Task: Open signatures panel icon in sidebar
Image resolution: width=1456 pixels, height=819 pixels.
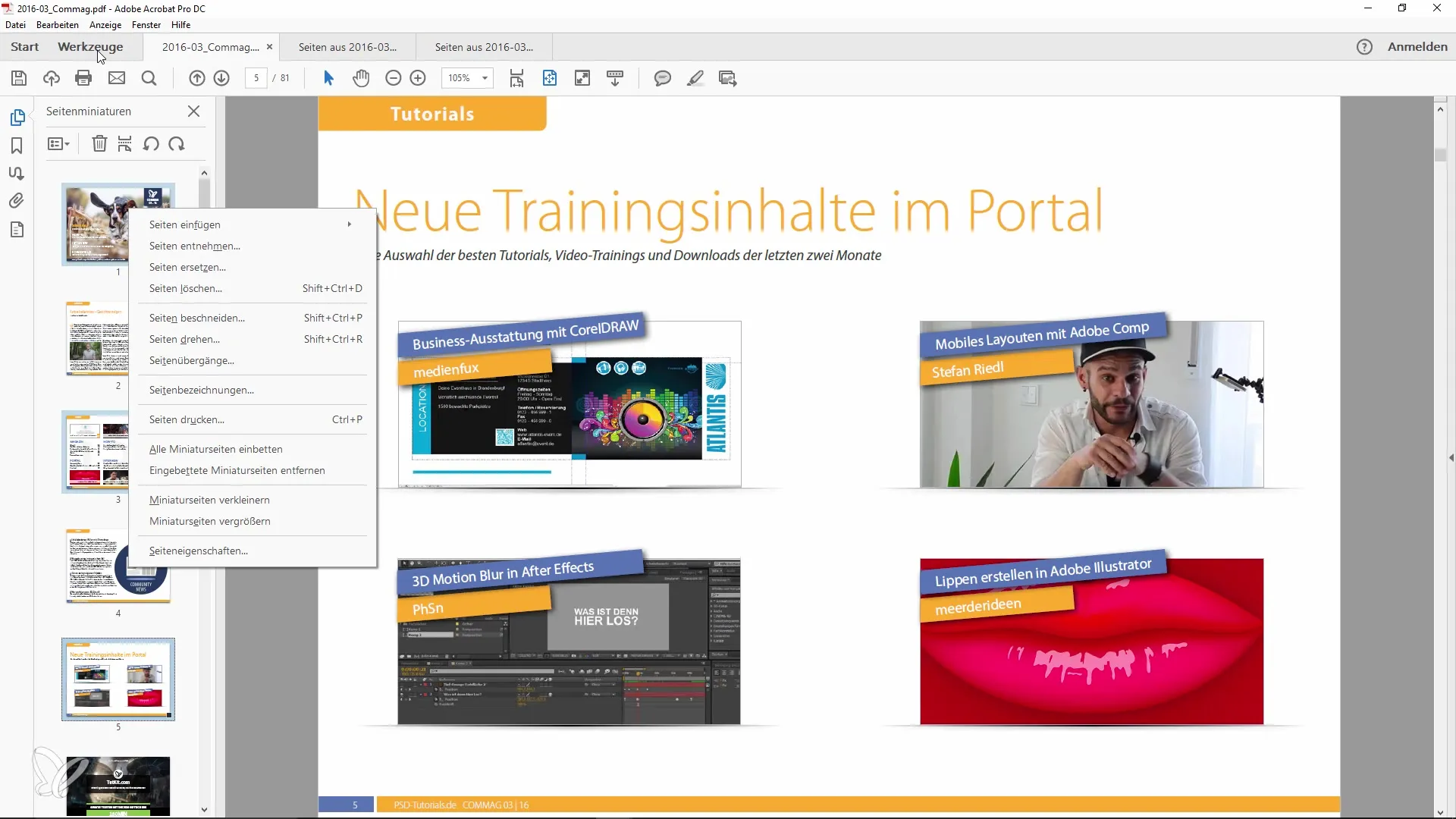Action: tap(17, 173)
